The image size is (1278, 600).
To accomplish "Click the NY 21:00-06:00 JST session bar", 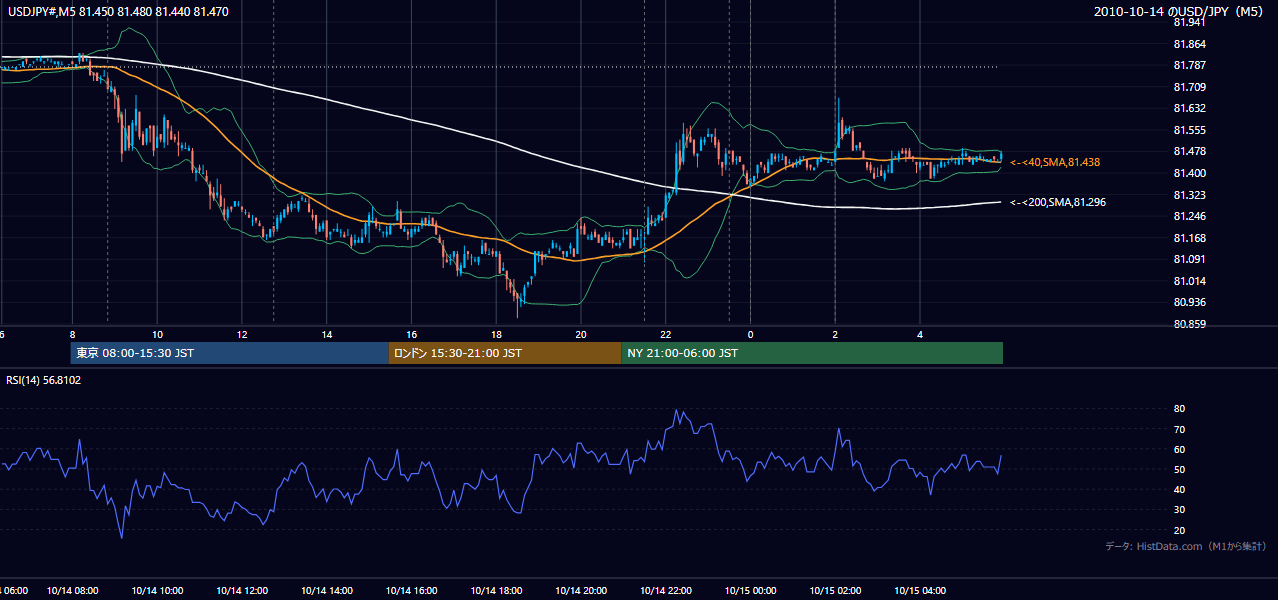I will pos(811,353).
